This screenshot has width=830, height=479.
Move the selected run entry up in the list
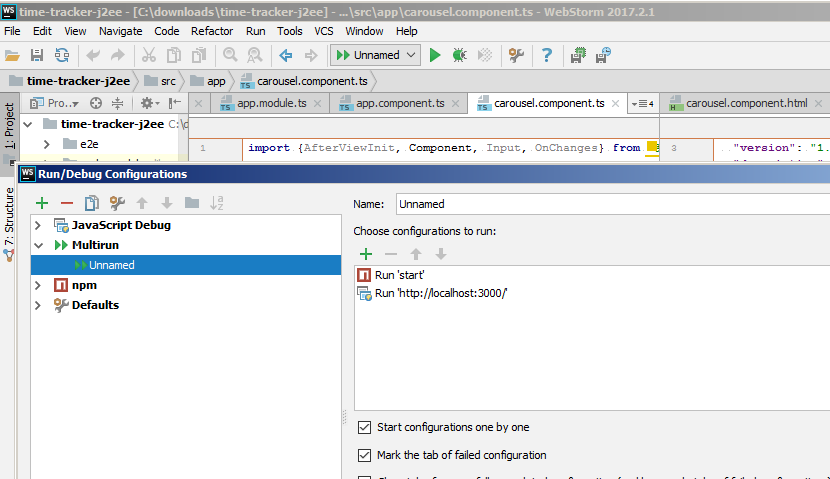pyautogui.click(x=416, y=254)
